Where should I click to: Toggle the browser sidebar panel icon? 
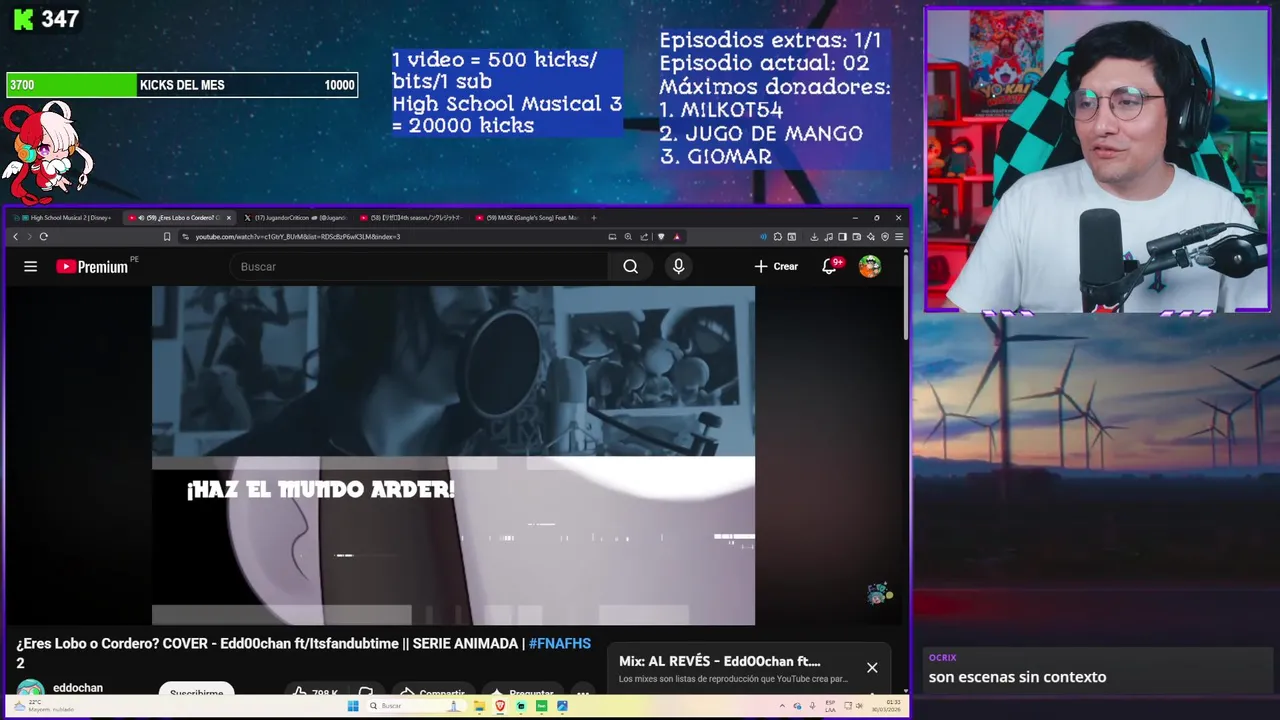click(842, 236)
